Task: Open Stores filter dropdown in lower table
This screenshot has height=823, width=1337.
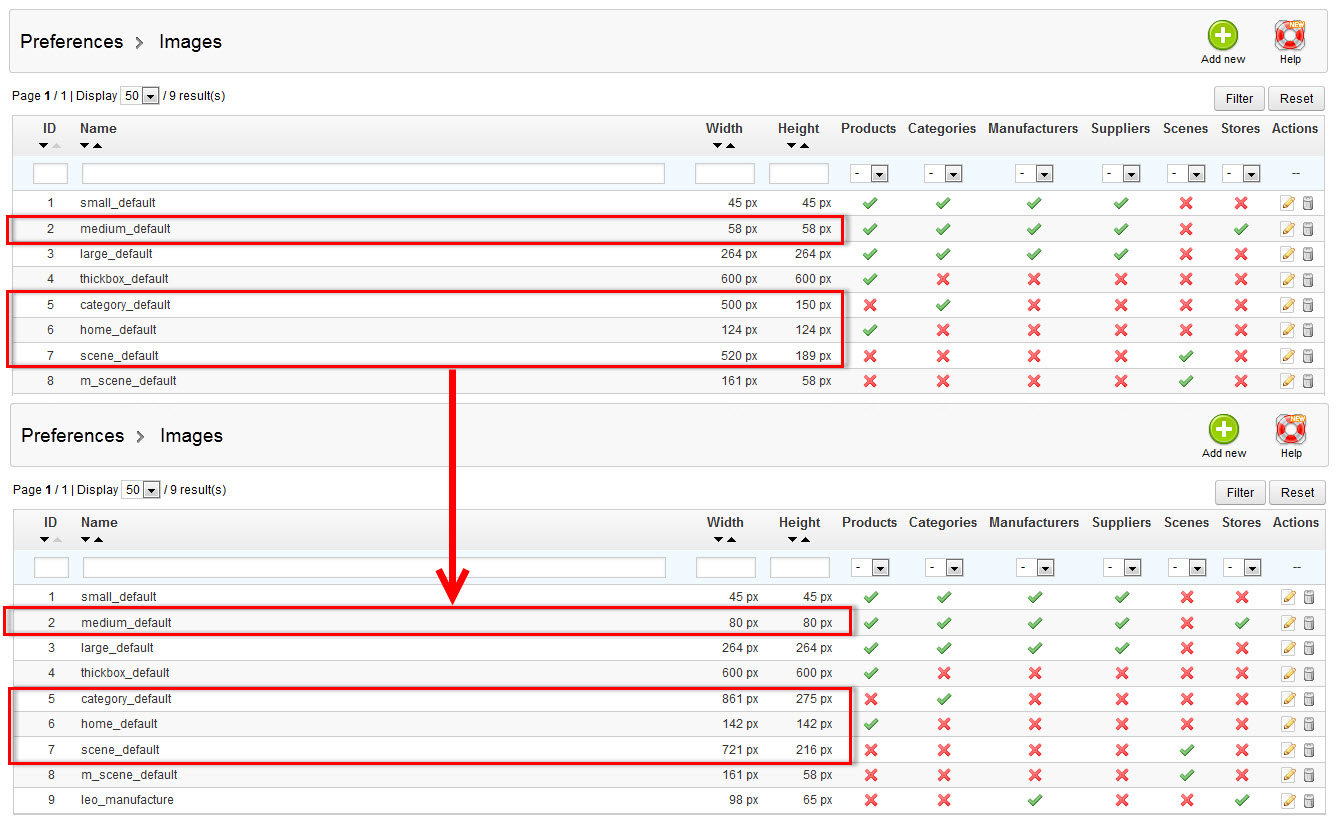Action: (x=1242, y=568)
